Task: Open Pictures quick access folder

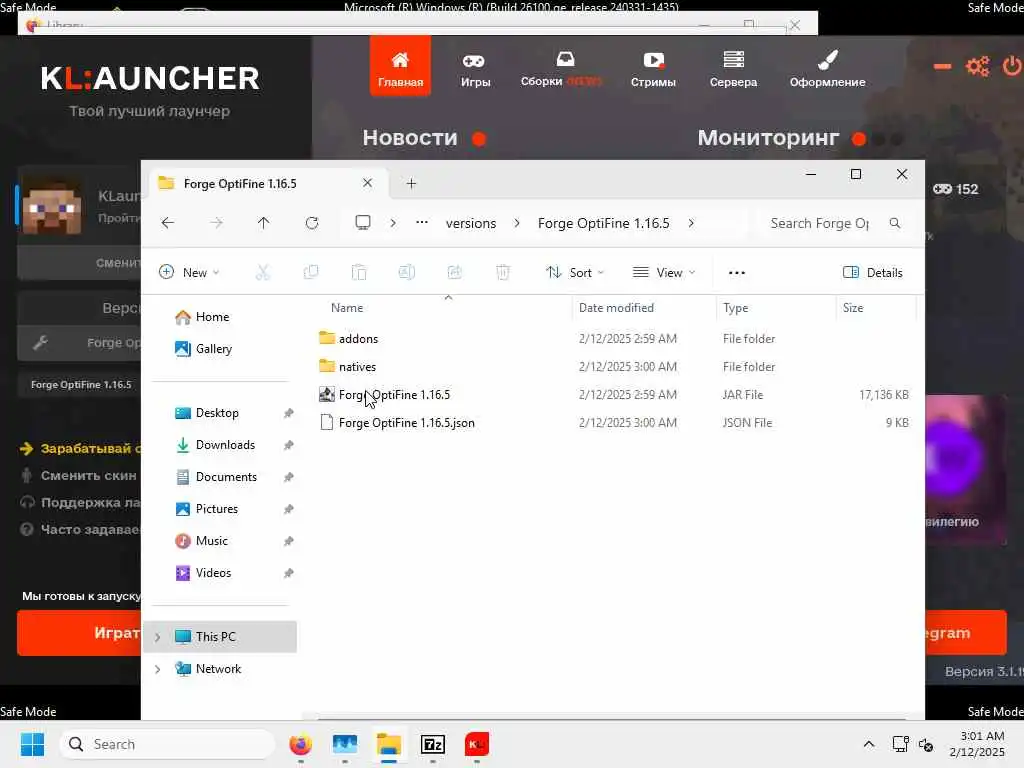Action: pyautogui.click(x=216, y=509)
